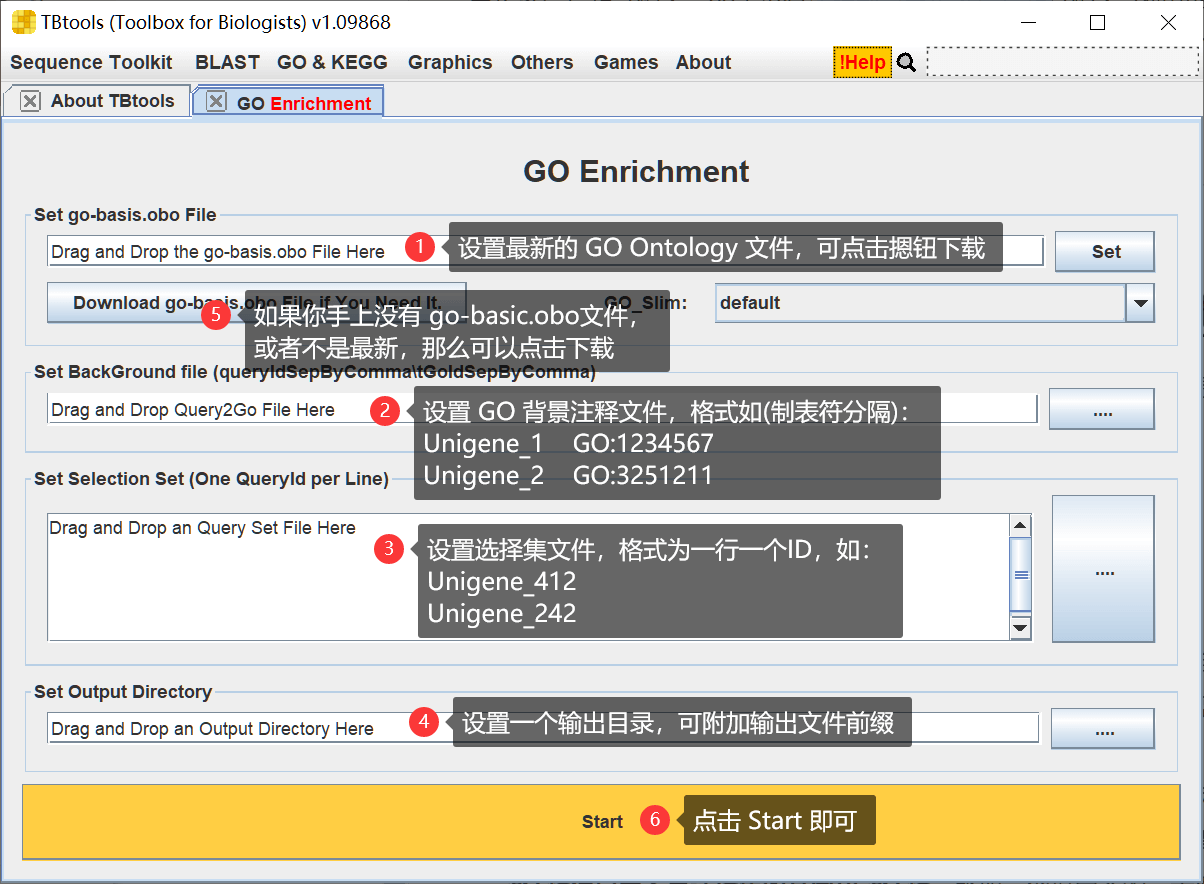Click scroll-up arrow of selection set area
The width and height of the screenshot is (1204, 884).
[x=1020, y=526]
